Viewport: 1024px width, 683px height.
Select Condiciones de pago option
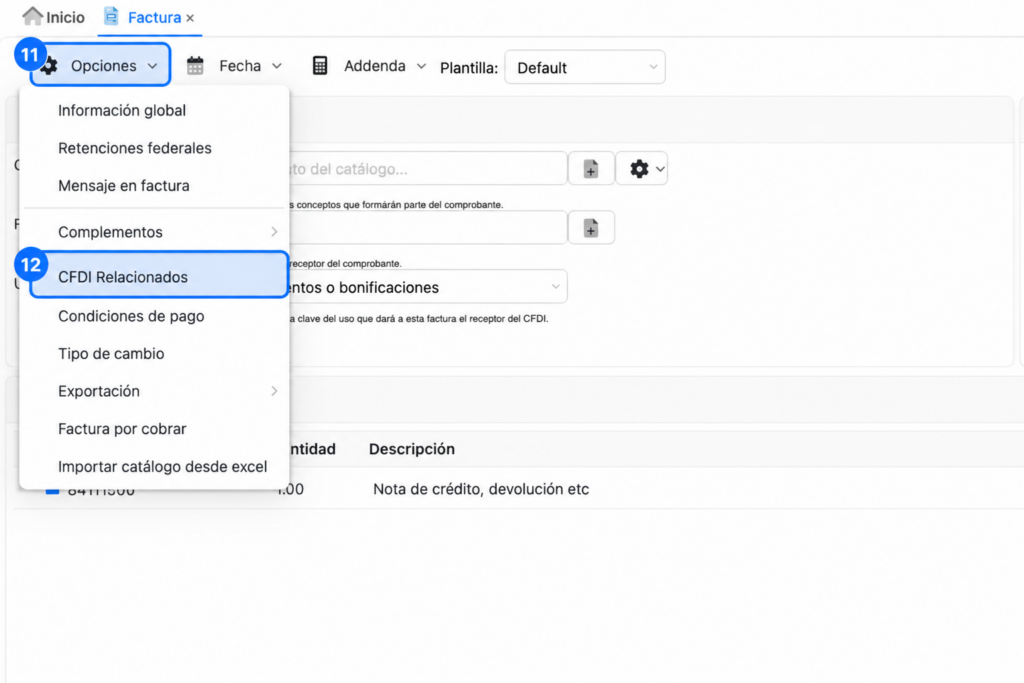pos(155,316)
